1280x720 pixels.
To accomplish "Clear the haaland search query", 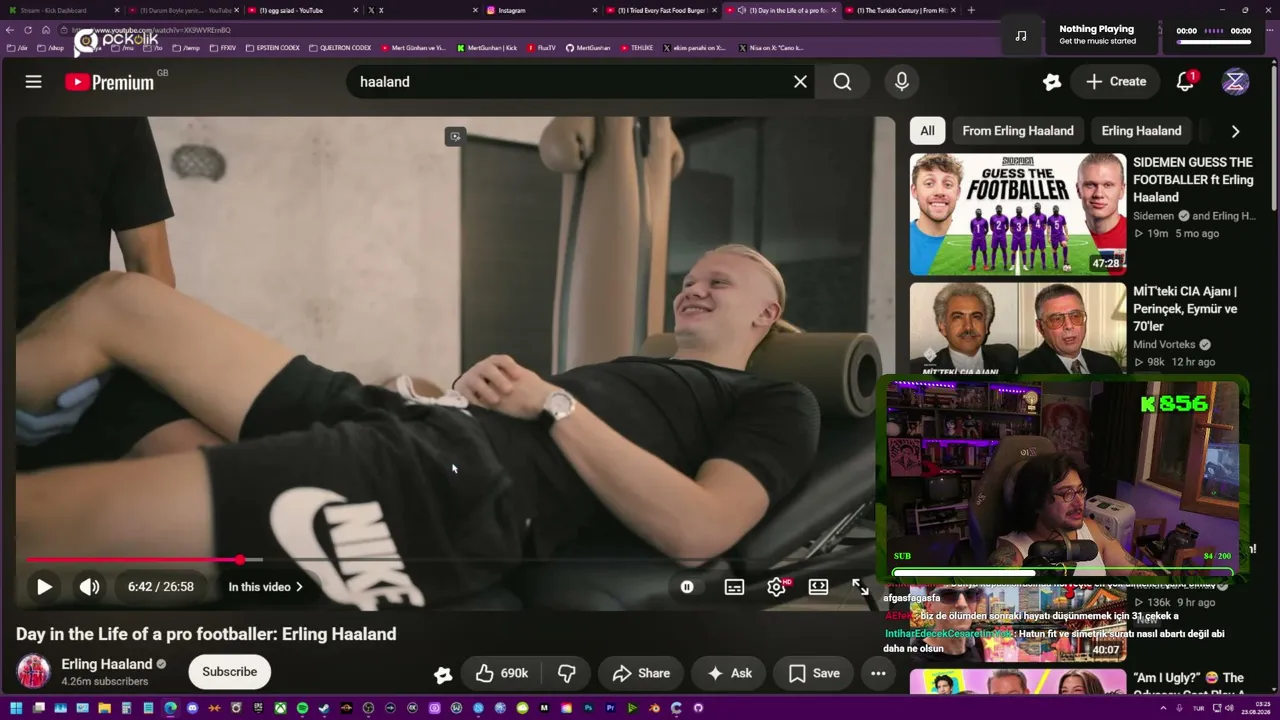I will pyautogui.click(x=800, y=82).
